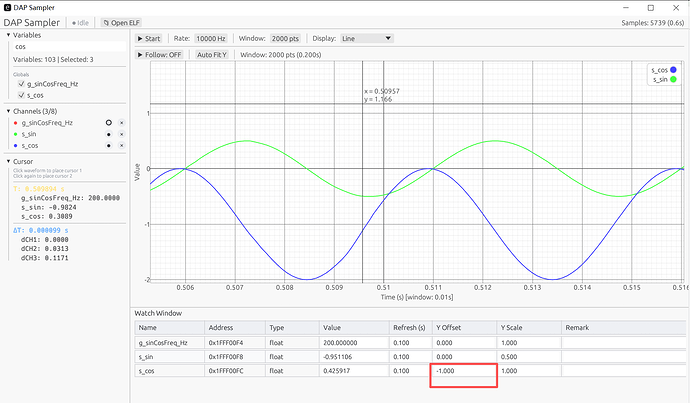Screen dimensions: 690x403
Task: Collapse the Variables section
Action: (8, 35)
